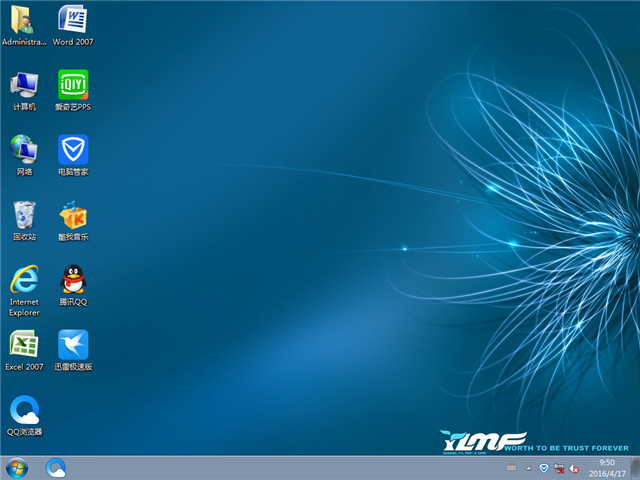Viewport: 640px width, 480px height.
Task: Click the keyboard input method tray icon
Action: (511, 468)
